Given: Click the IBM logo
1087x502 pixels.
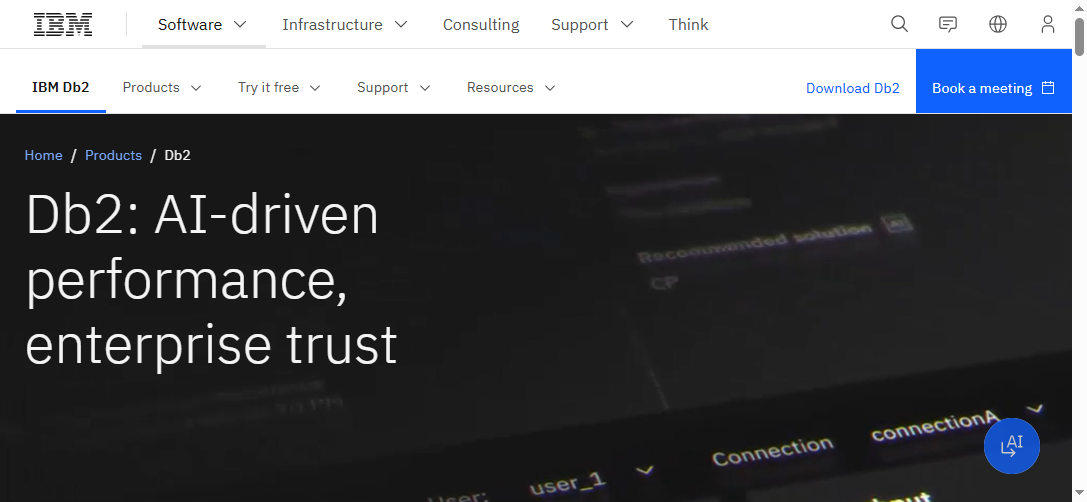Looking at the screenshot, I should pyautogui.click(x=63, y=24).
